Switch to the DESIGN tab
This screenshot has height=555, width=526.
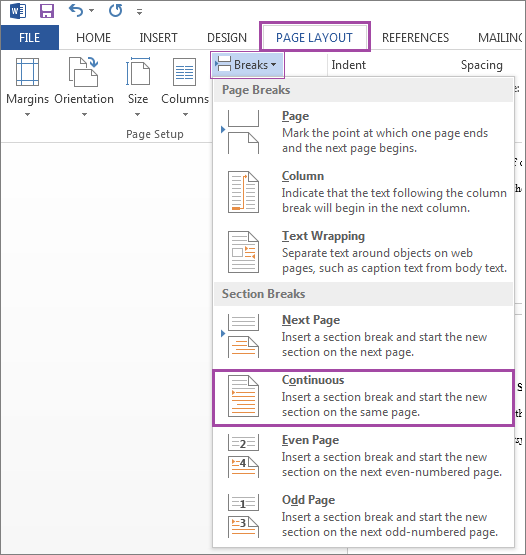click(x=227, y=38)
